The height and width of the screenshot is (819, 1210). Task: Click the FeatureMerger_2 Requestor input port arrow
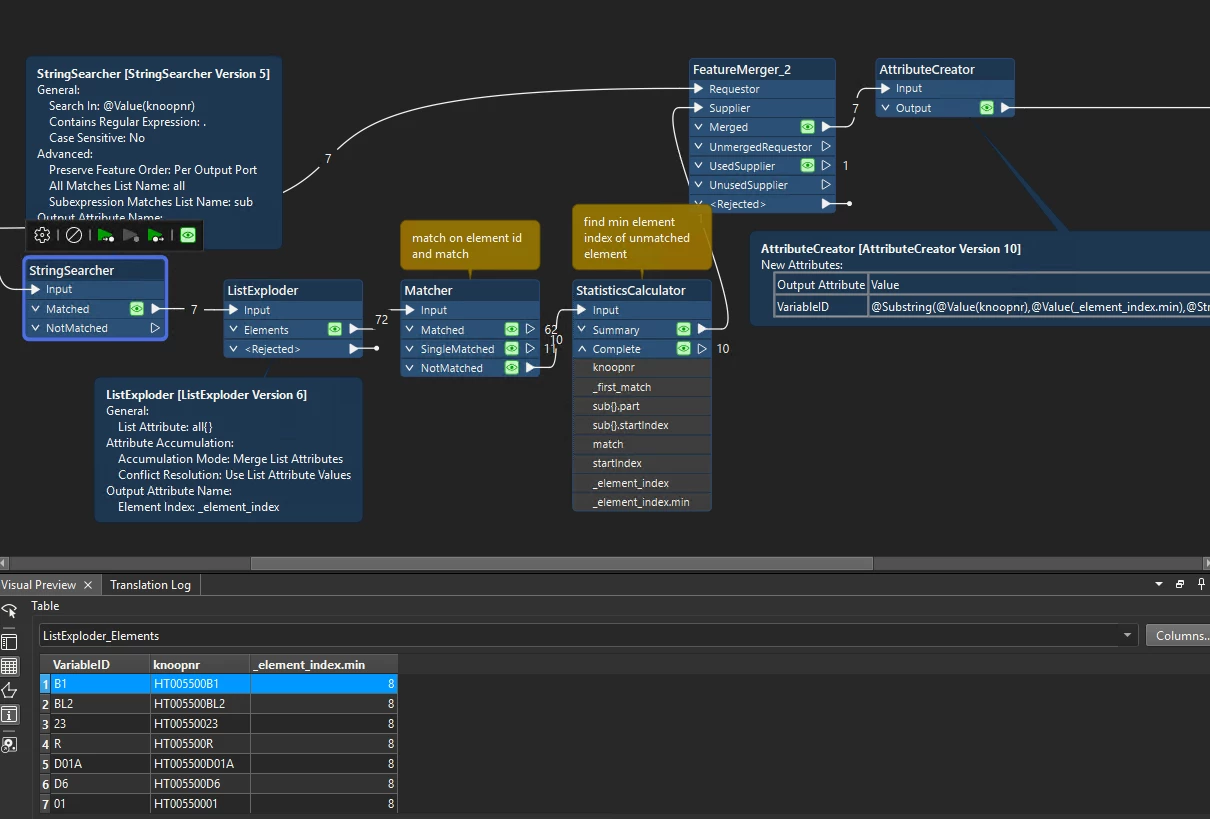(699, 89)
